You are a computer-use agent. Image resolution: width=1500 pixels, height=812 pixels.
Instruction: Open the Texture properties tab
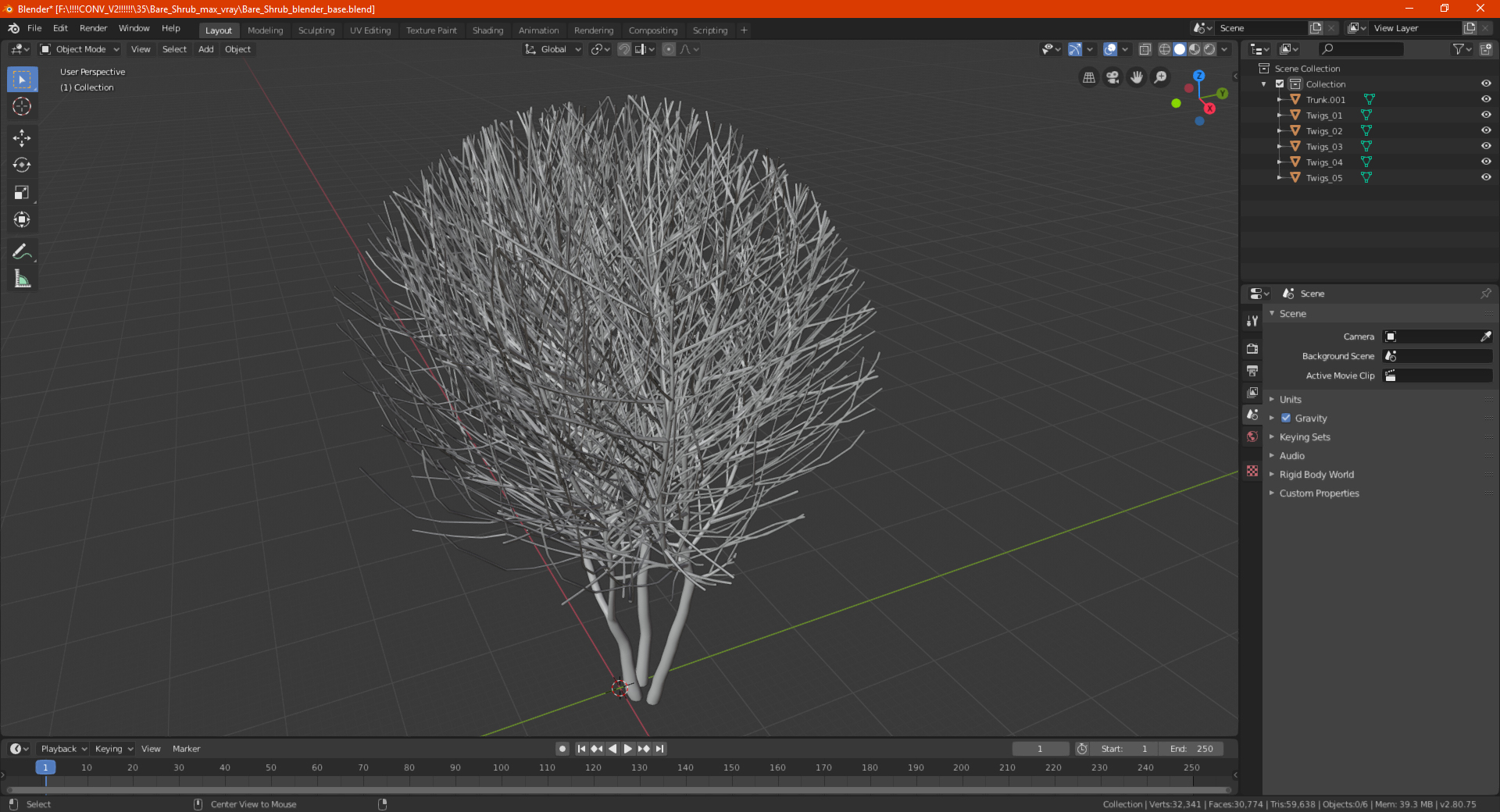[1252, 471]
